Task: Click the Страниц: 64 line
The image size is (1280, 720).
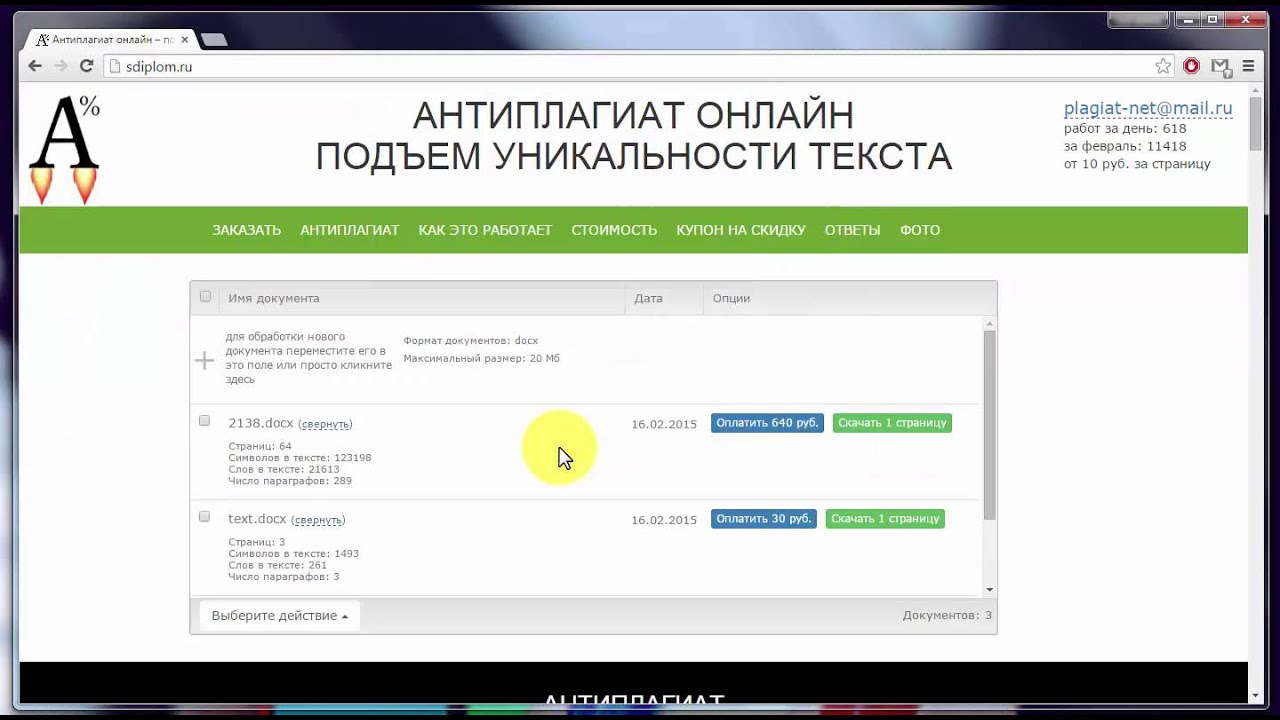Action: click(260, 446)
